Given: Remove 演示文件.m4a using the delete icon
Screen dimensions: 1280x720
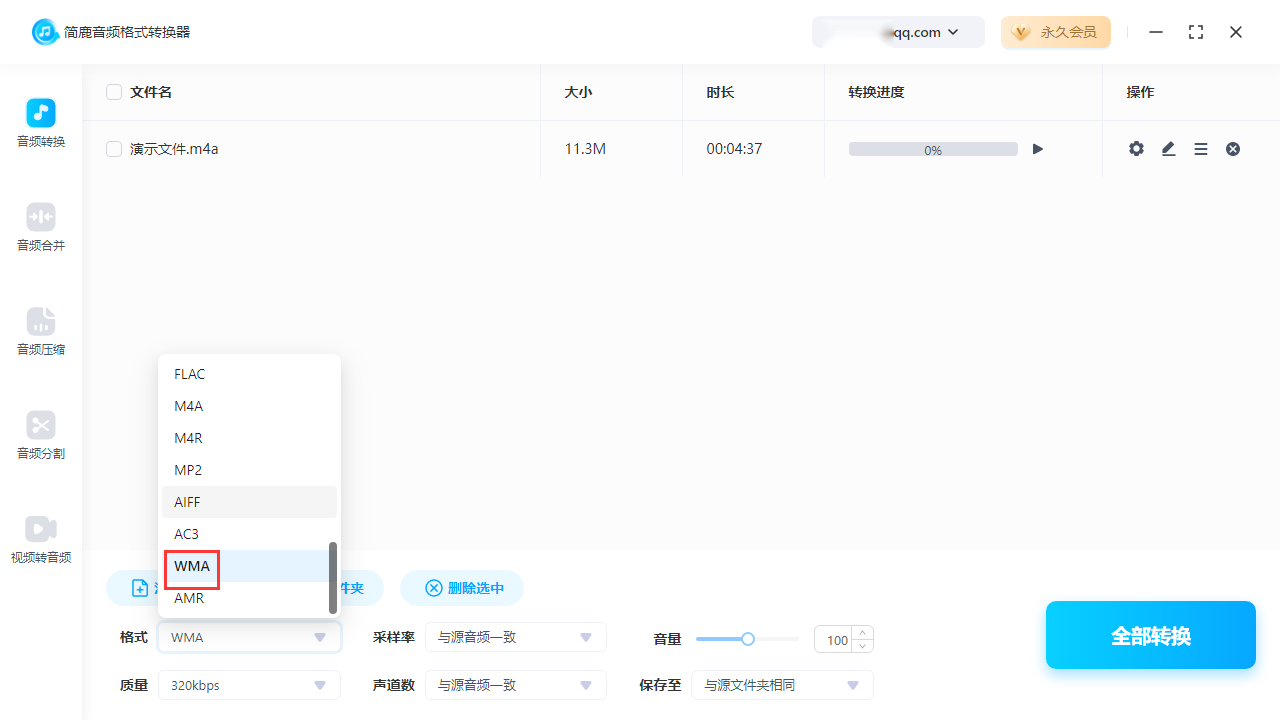Looking at the screenshot, I should coord(1233,148).
